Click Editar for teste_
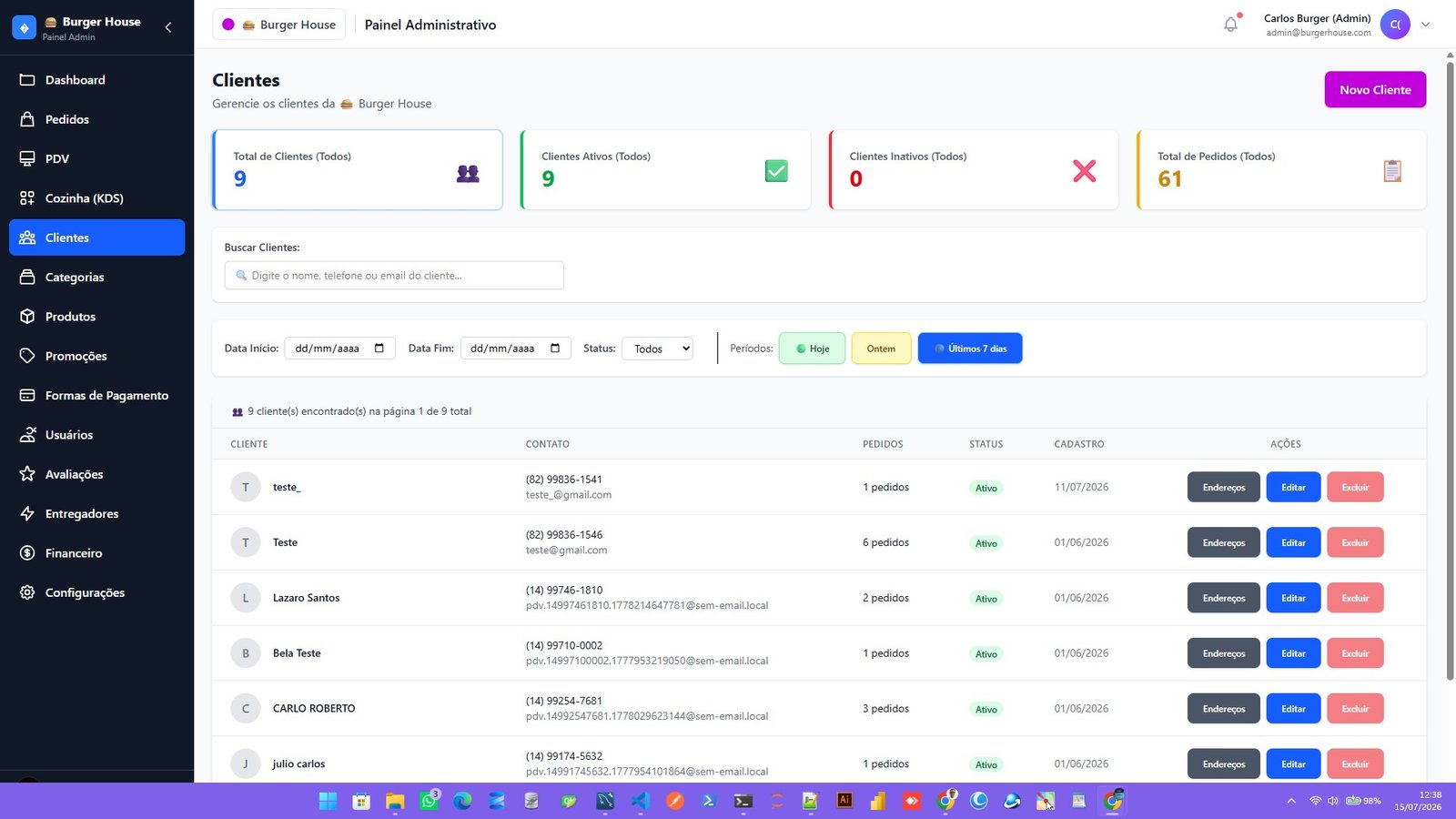This screenshot has height=819, width=1456. [1293, 487]
